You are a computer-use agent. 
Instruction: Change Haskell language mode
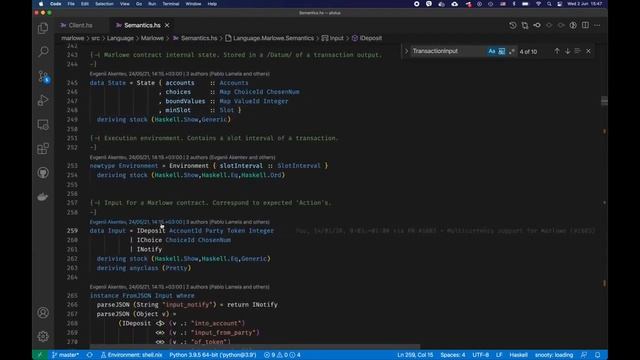tap(518, 355)
